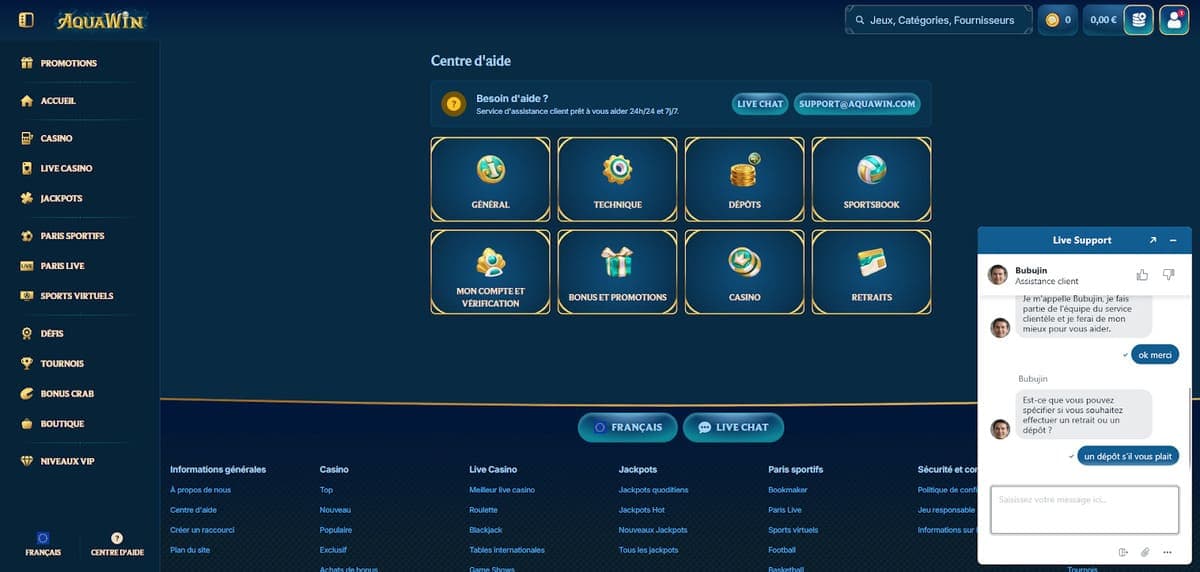Open the Technique help category tile
The image size is (1200, 572).
coord(617,179)
